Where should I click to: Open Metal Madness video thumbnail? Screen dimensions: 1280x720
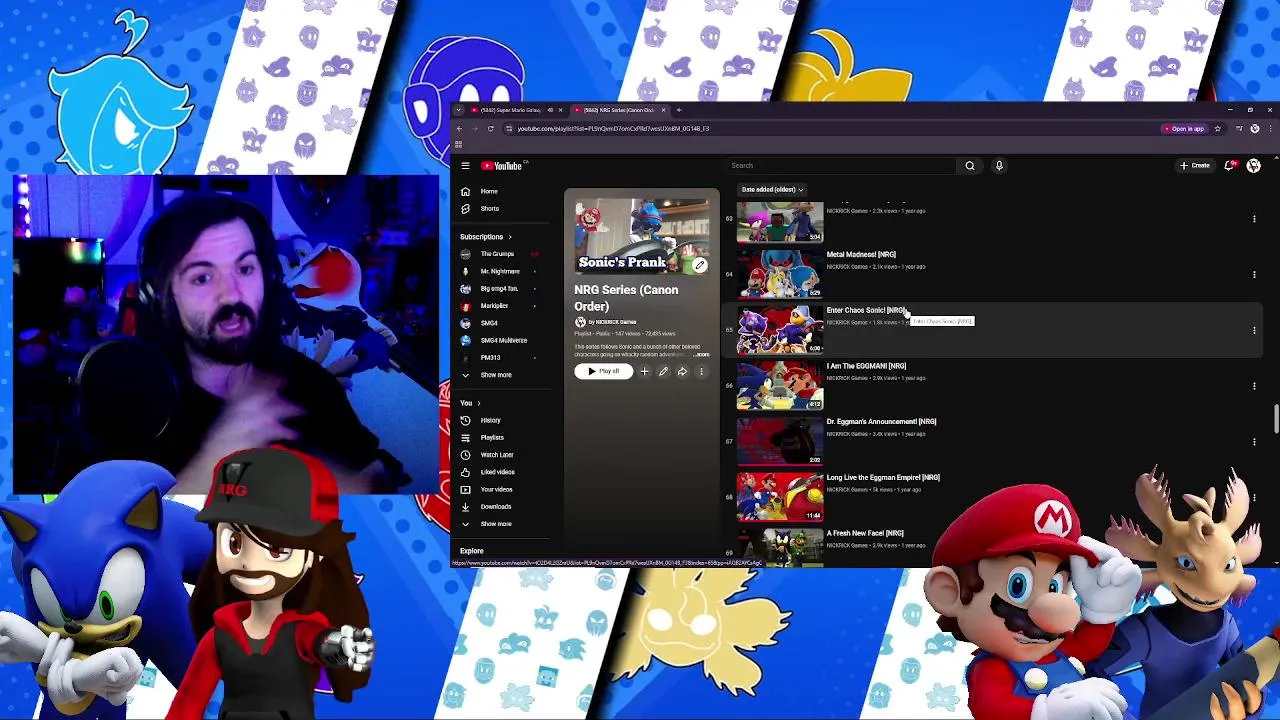point(780,274)
